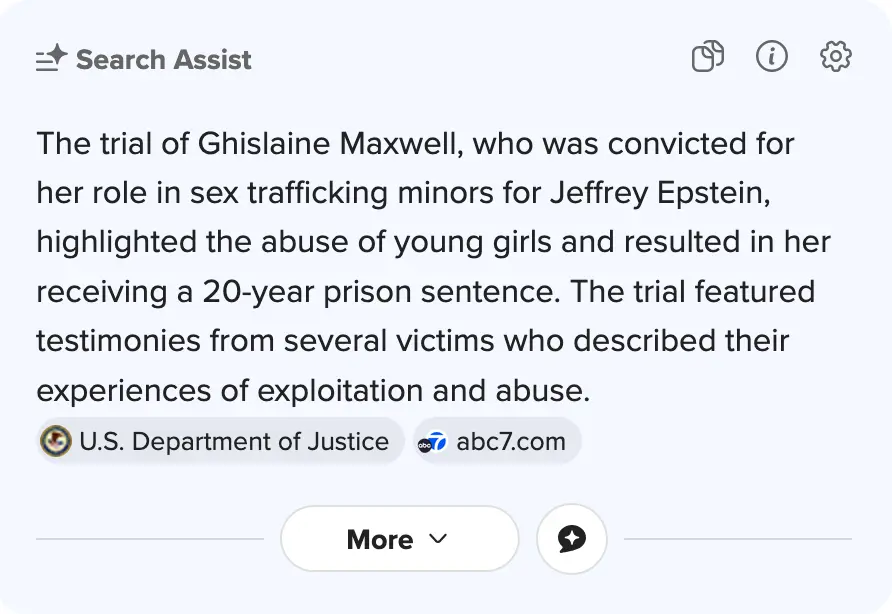Open the Search Assist info icon
Image resolution: width=892 pixels, height=614 pixels.
coord(771,57)
